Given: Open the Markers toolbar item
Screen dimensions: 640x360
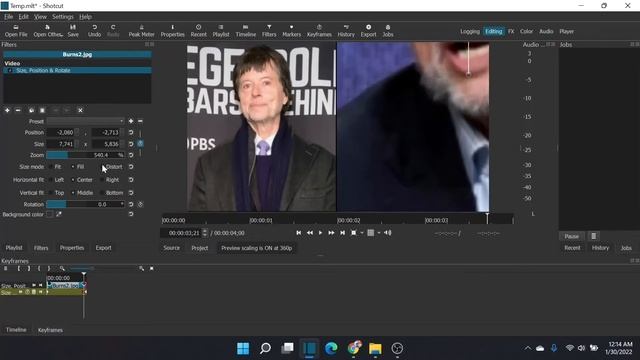Looking at the screenshot, I should [291, 31].
